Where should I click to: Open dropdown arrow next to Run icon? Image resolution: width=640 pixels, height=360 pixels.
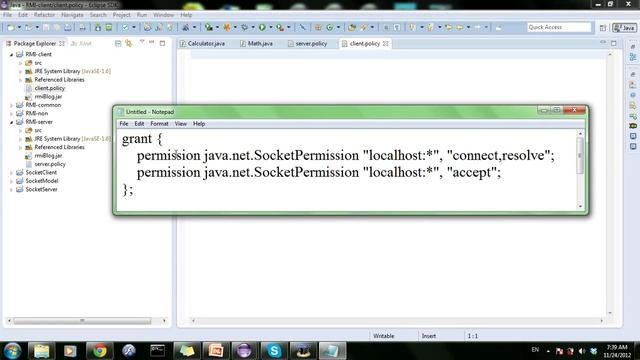pos(270,27)
